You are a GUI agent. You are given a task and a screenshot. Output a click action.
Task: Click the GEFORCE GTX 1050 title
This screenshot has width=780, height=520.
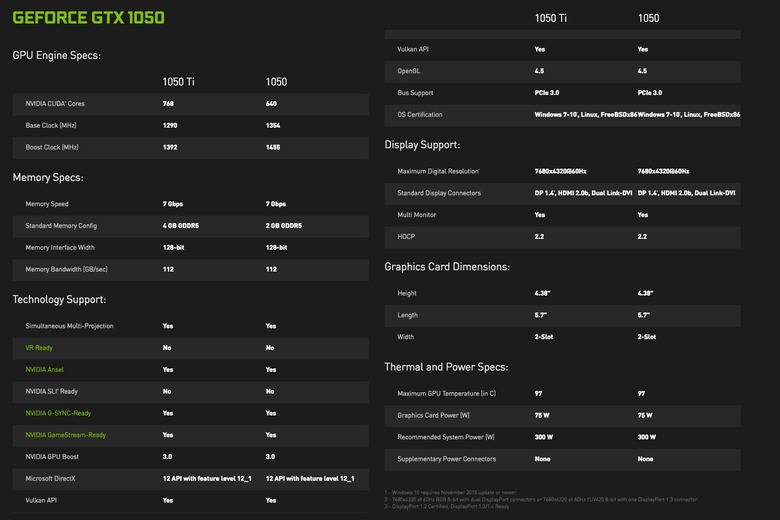[x=89, y=18]
